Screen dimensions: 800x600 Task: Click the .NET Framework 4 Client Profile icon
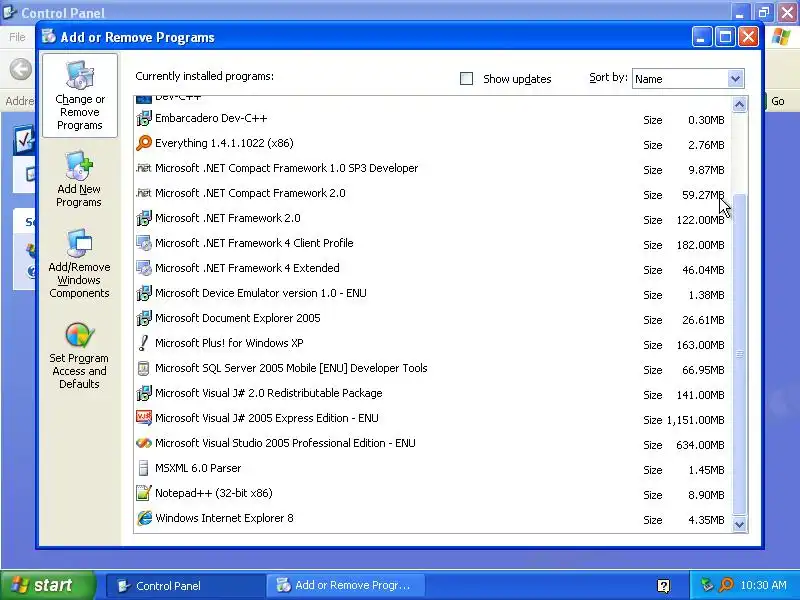144,243
